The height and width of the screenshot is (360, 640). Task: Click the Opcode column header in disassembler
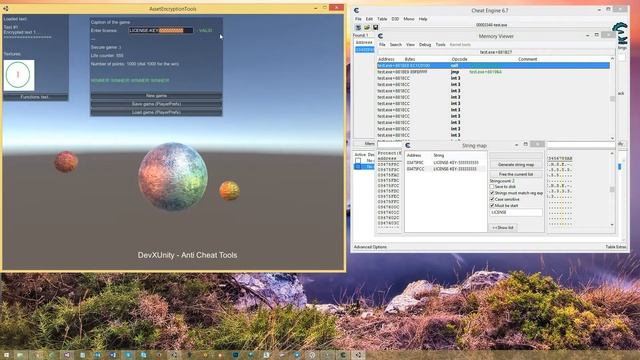[459, 59]
